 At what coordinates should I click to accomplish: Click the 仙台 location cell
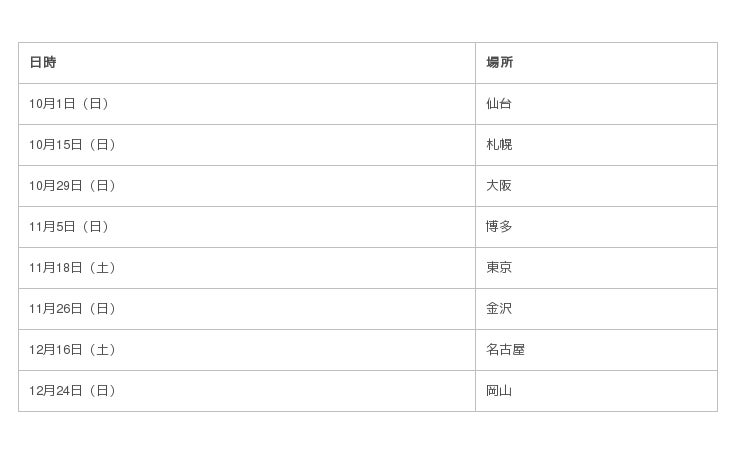499,104
